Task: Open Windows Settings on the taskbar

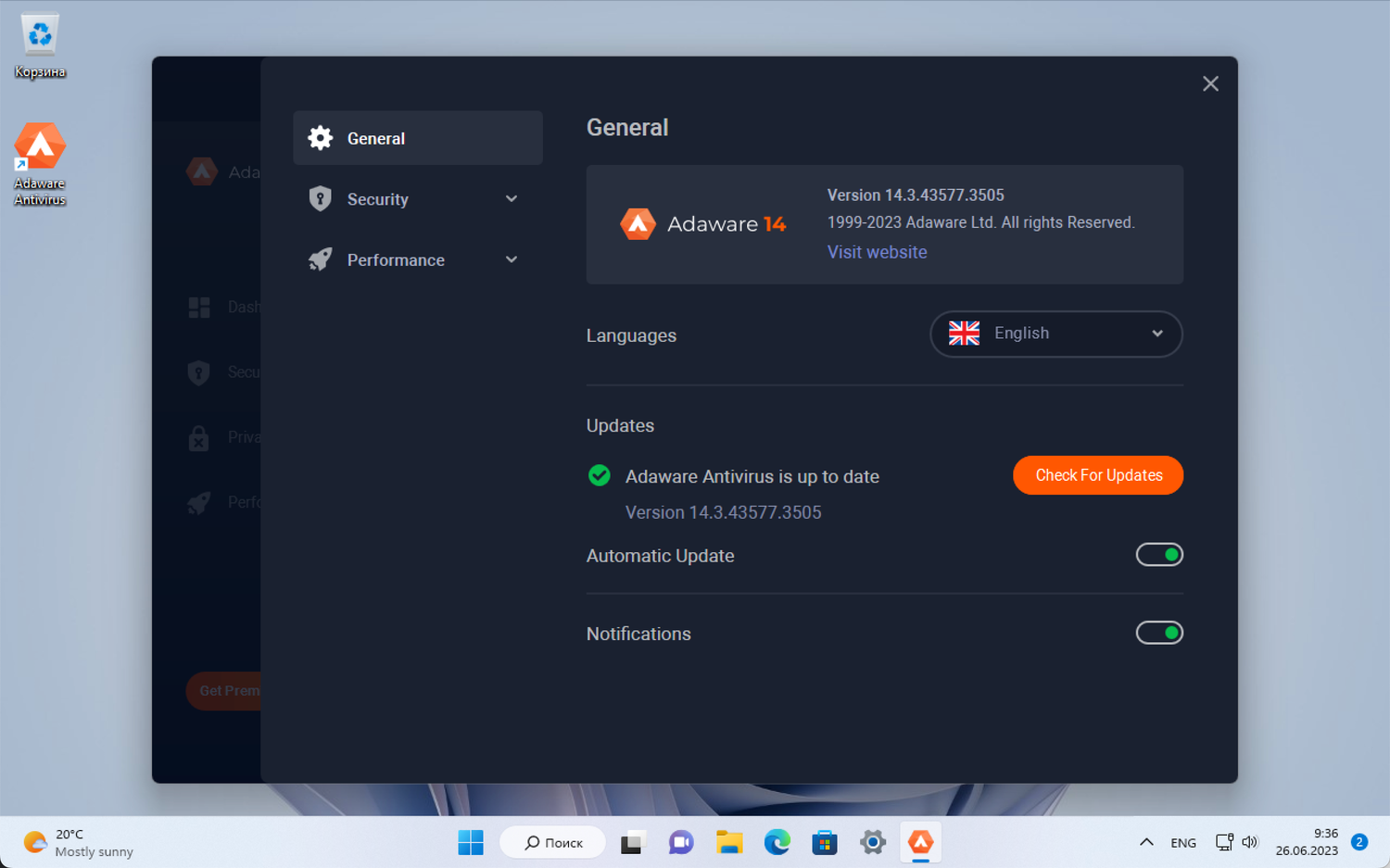Action: (873, 842)
